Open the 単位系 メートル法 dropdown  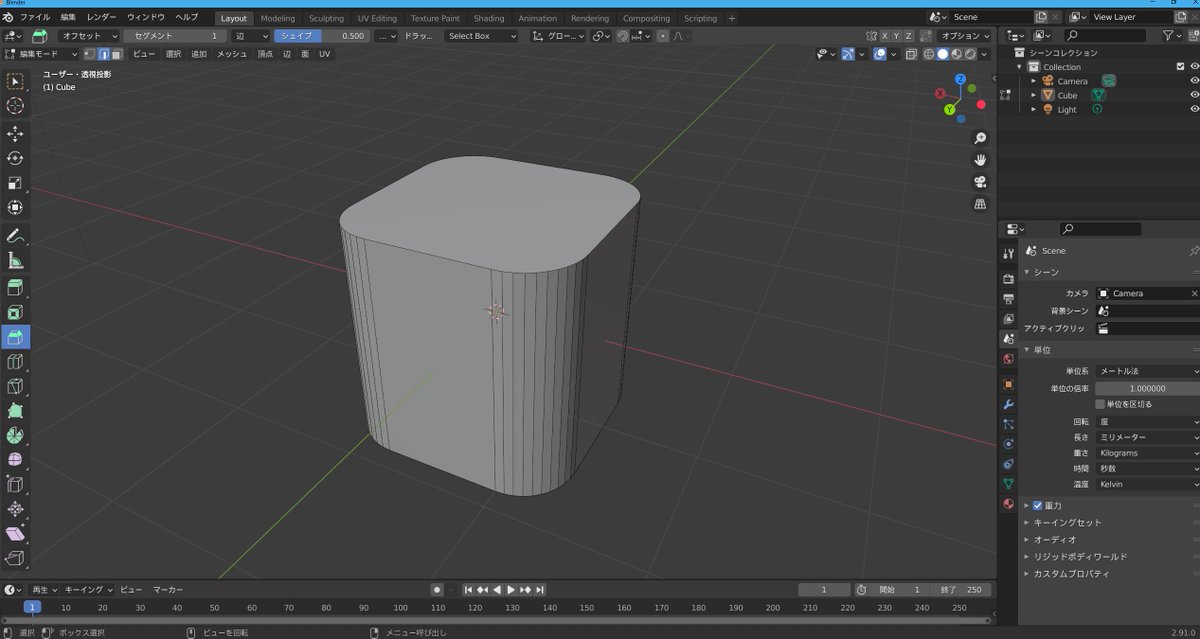click(1147, 371)
